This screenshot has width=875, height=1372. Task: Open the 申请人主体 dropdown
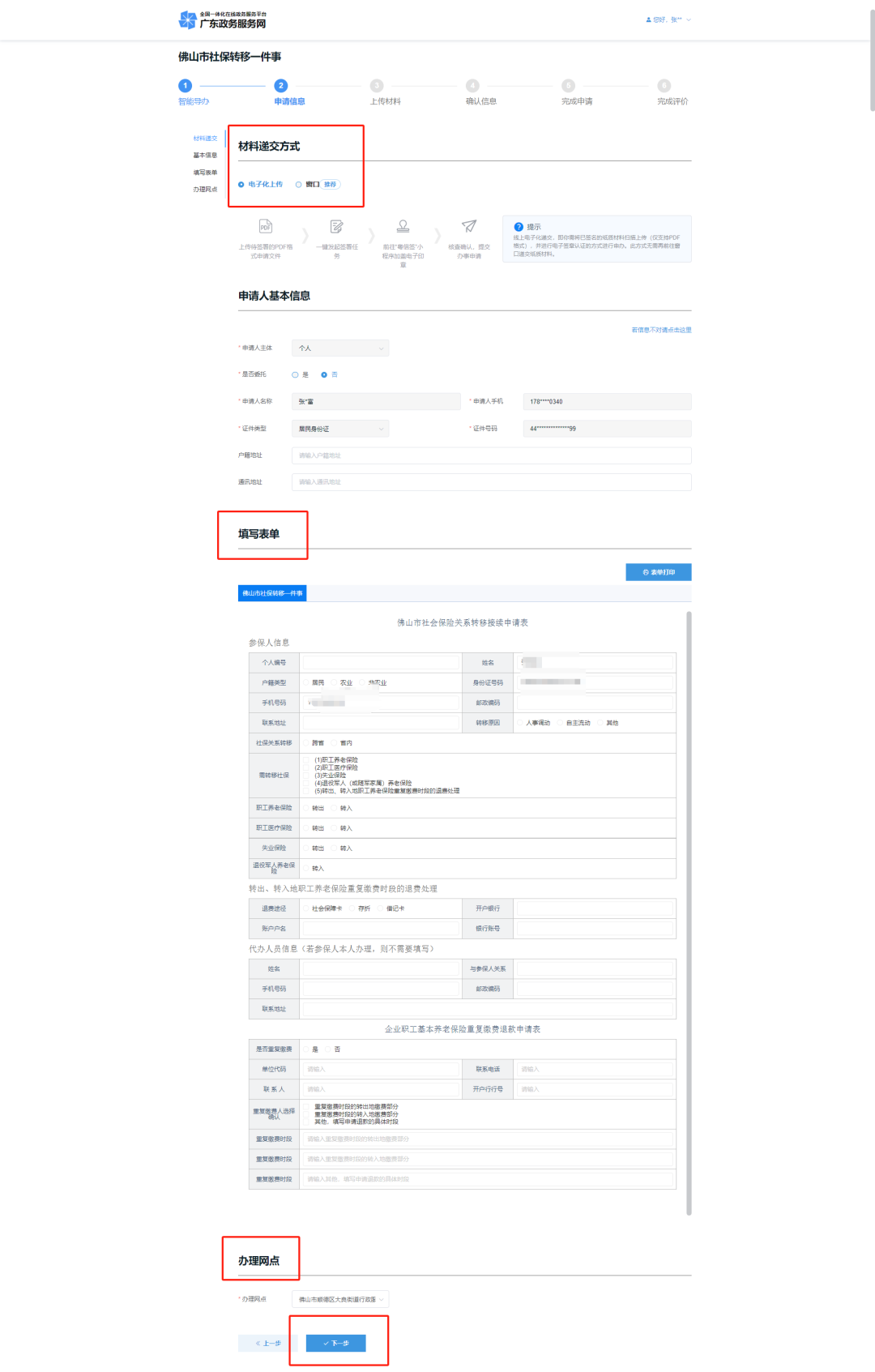click(340, 348)
